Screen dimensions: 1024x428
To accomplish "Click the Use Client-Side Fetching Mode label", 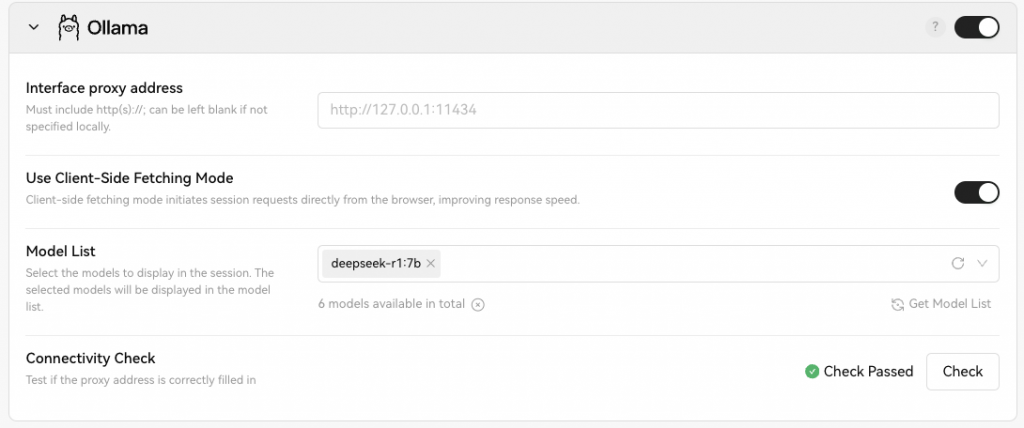I will point(129,178).
